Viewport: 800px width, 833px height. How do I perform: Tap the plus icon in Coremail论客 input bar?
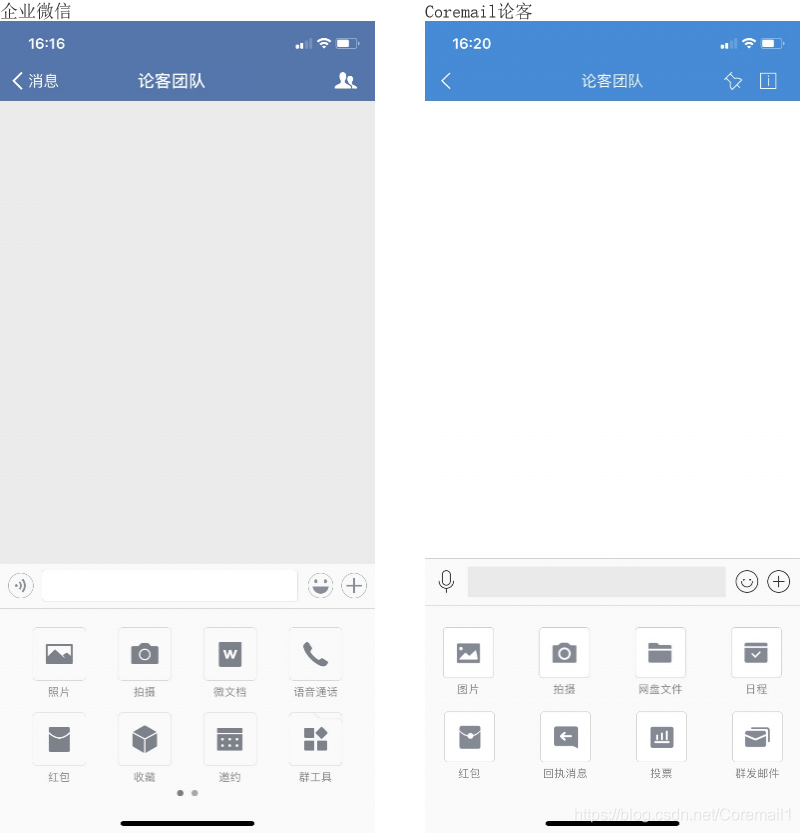click(779, 582)
